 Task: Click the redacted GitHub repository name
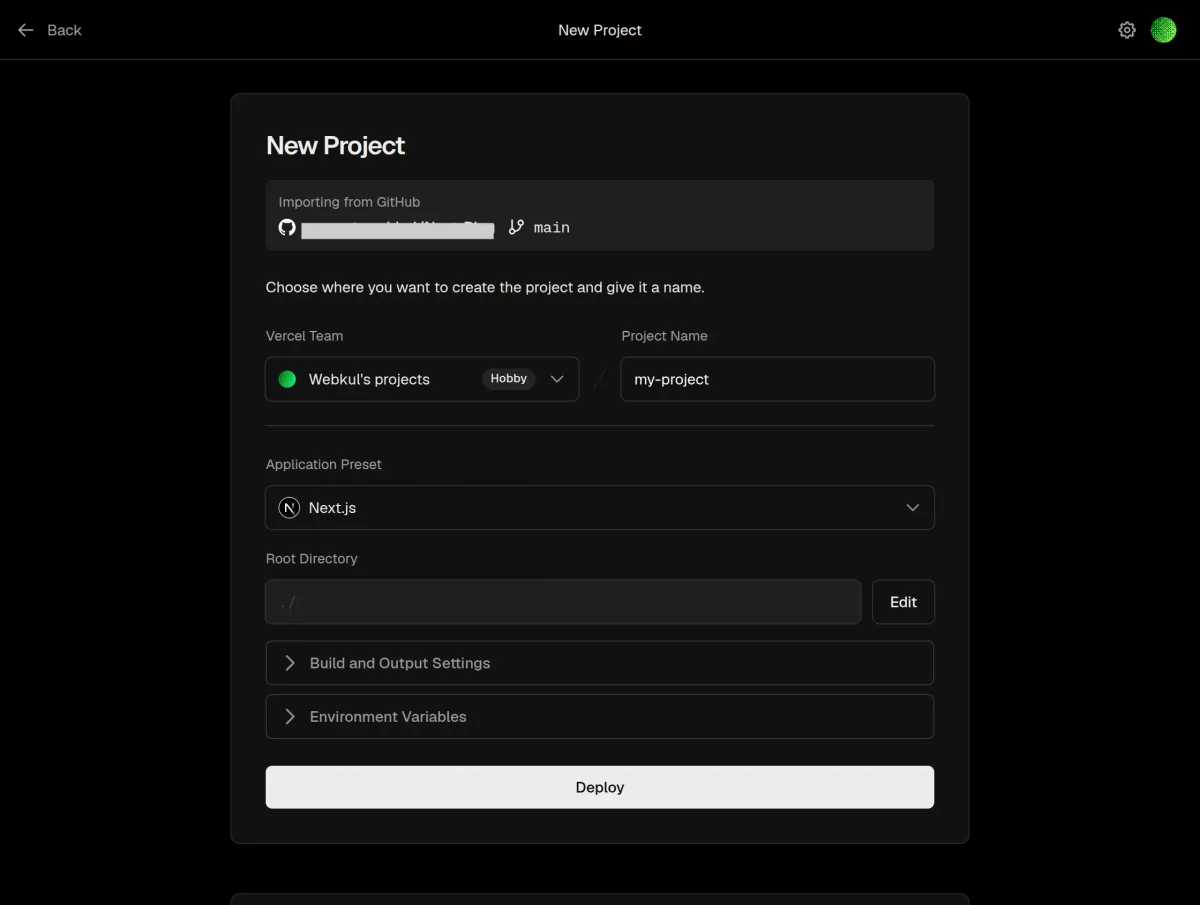pyautogui.click(x=398, y=229)
